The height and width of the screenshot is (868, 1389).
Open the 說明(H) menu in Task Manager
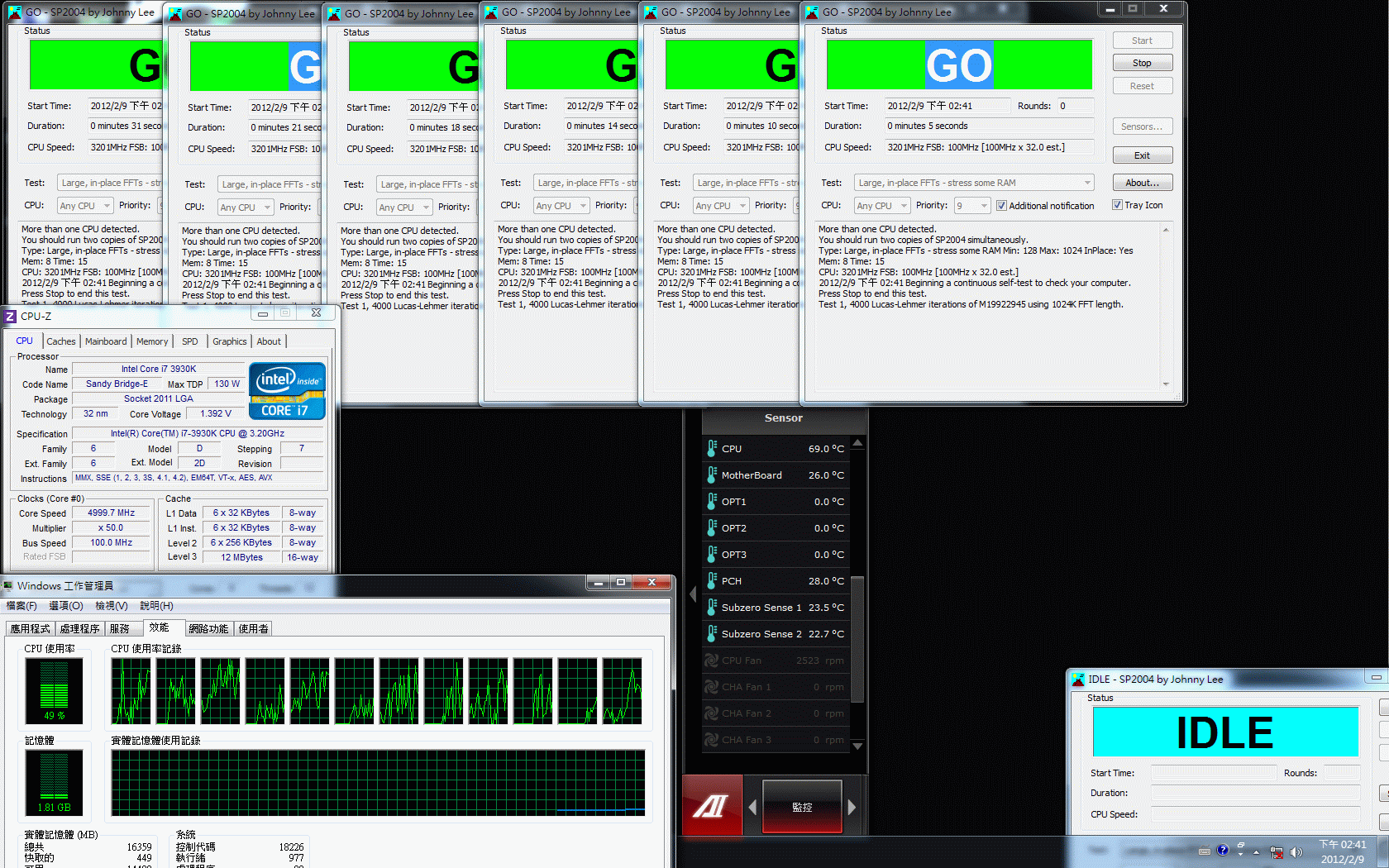tap(156, 606)
